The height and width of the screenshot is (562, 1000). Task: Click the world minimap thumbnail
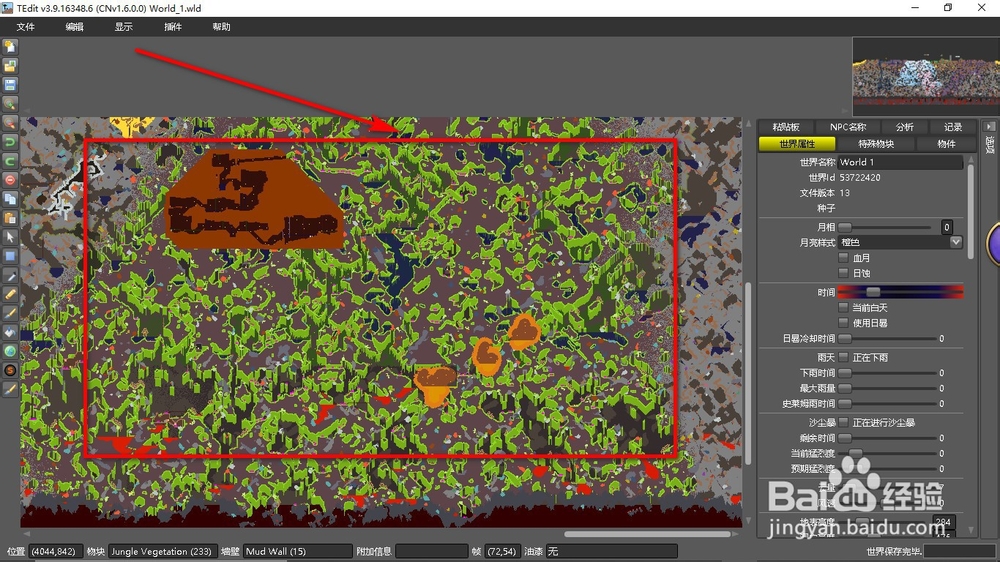tap(926, 77)
